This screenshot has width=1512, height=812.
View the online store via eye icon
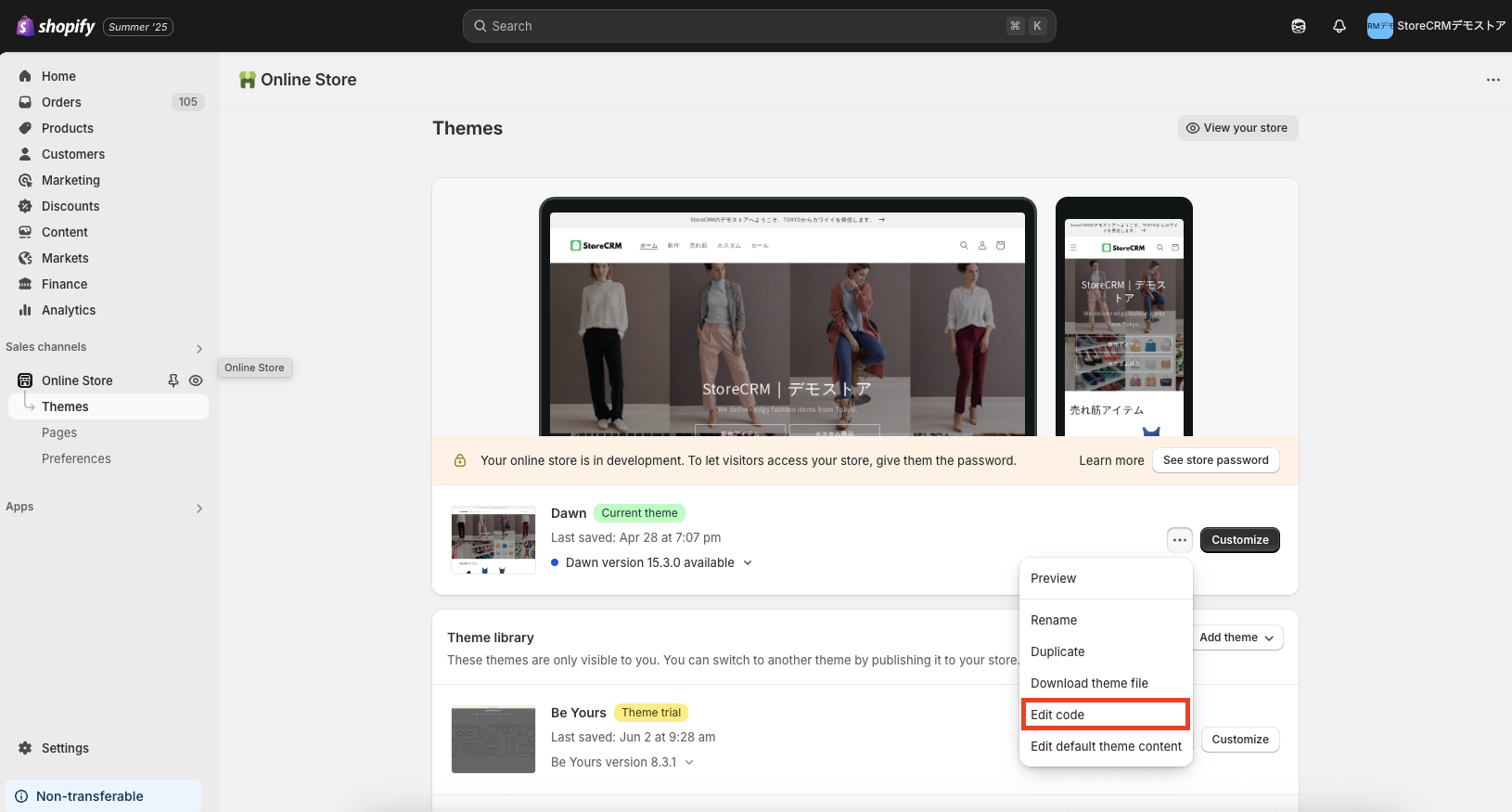coord(196,380)
